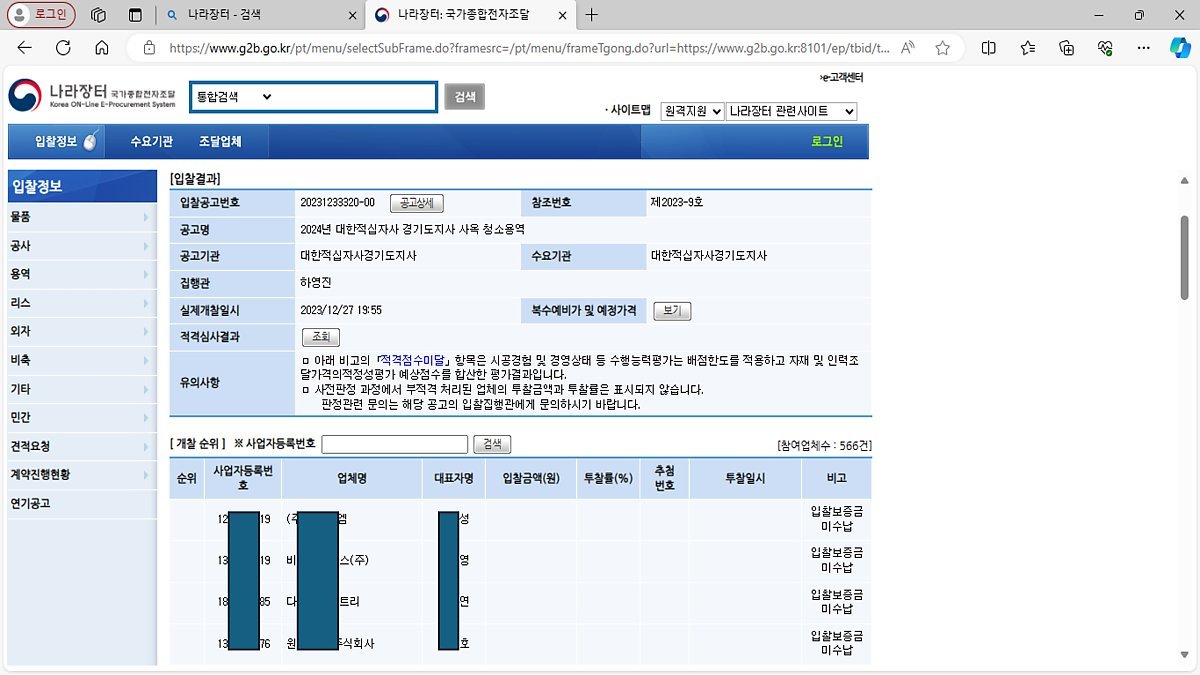Open the 원격지원 dropdown
The height and width of the screenshot is (675, 1200).
(692, 111)
